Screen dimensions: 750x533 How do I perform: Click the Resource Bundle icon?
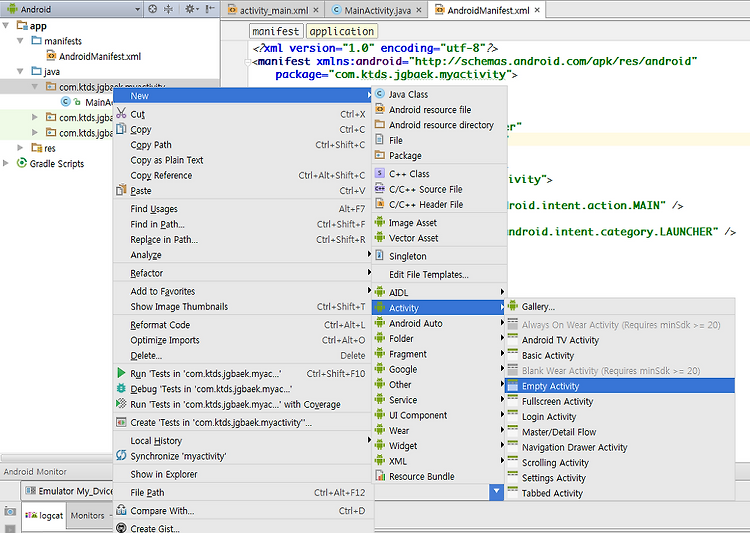pos(380,476)
